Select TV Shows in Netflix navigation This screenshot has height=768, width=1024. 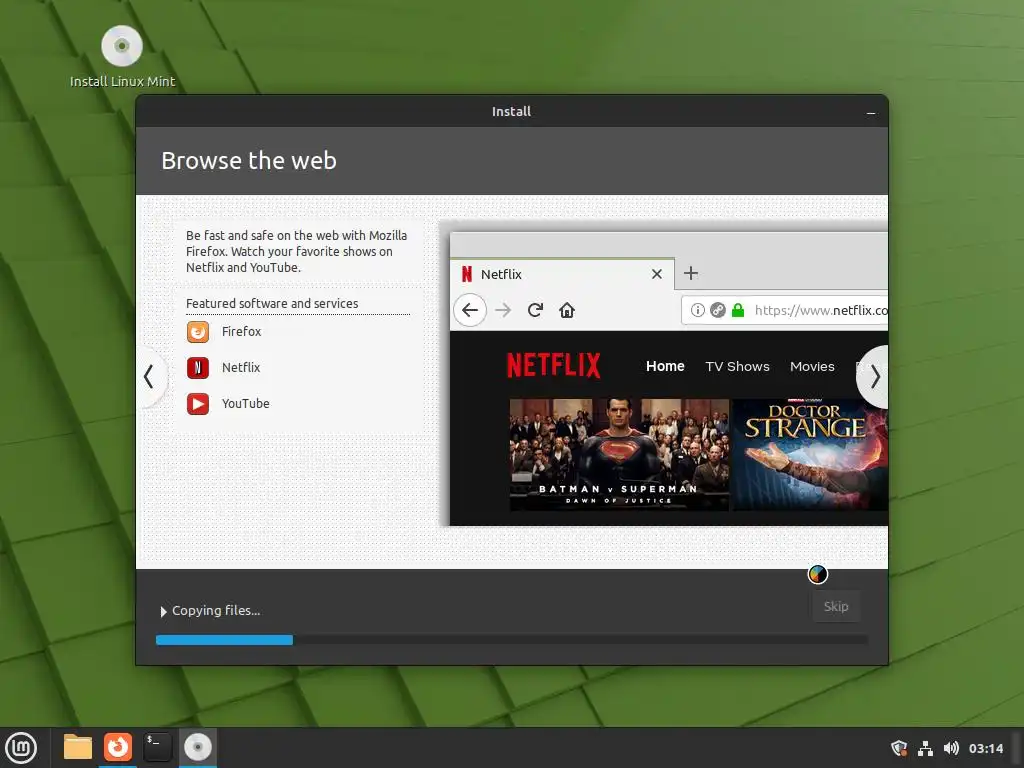[x=737, y=366]
